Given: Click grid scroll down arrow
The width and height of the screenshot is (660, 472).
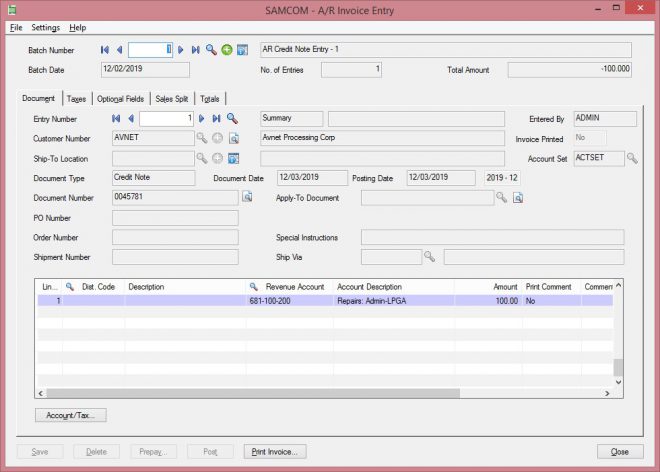Looking at the screenshot, I should pos(618,382).
